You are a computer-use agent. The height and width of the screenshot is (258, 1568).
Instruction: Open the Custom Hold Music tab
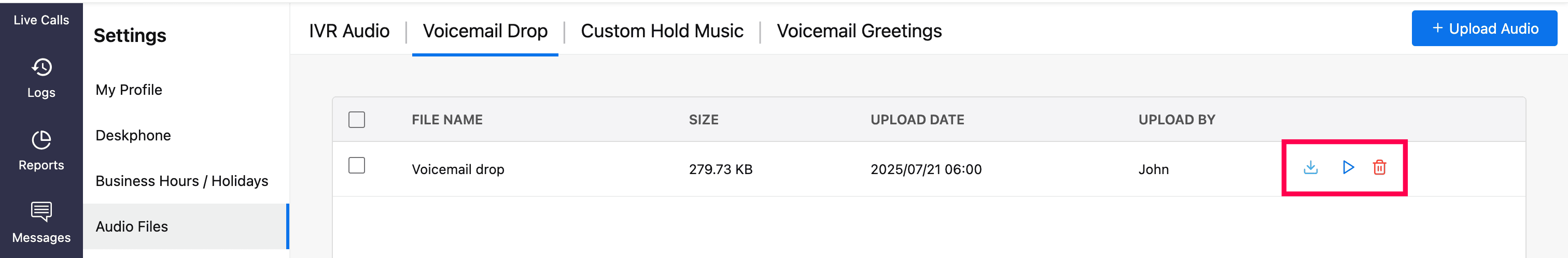pyautogui.click(x=662, y=31)
